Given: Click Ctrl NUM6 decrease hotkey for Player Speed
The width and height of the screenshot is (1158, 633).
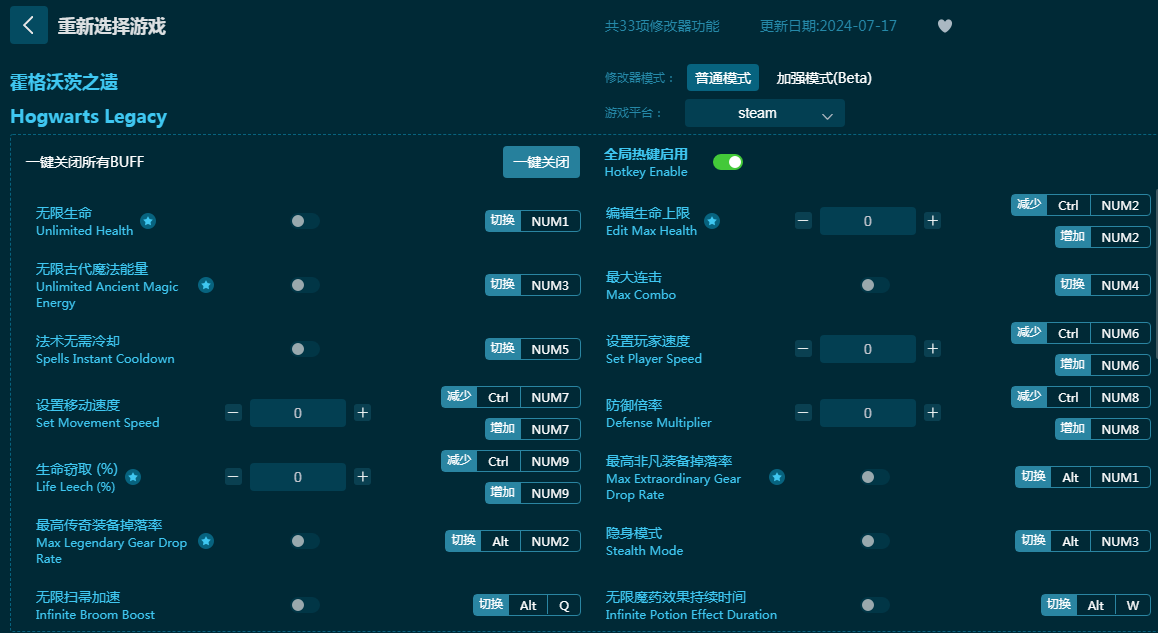Looking at the screenshot, I should coord(1081,333).
